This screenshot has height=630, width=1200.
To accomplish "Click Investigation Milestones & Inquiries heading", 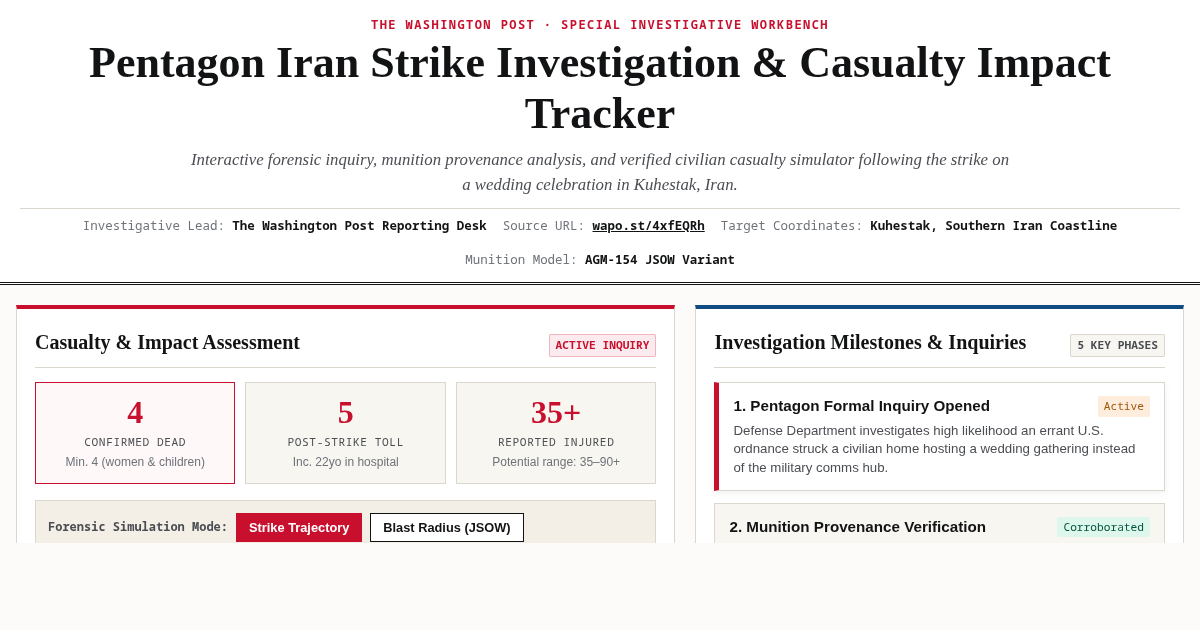I will [x=870, y=342].
